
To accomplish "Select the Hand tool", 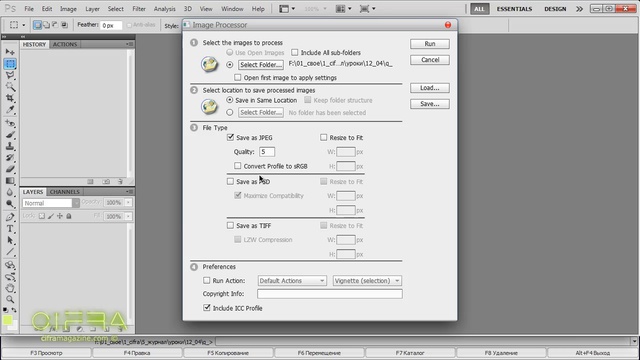I will tap(10, 288).
